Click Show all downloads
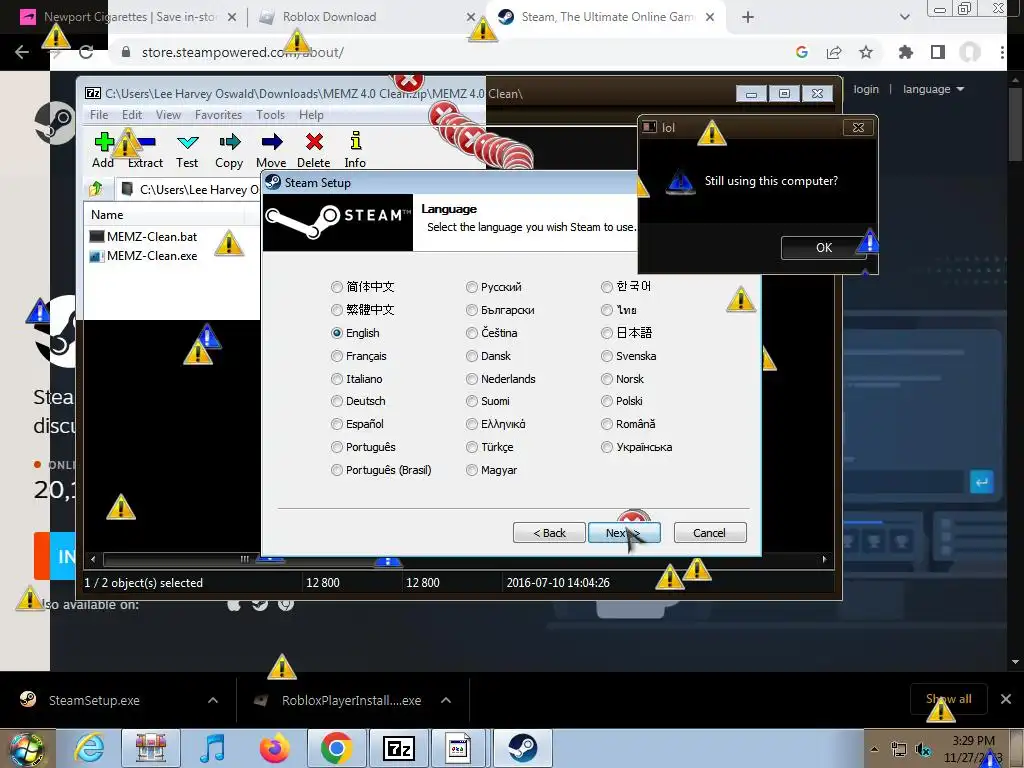The image size is (1024, 768). [949, 699]
